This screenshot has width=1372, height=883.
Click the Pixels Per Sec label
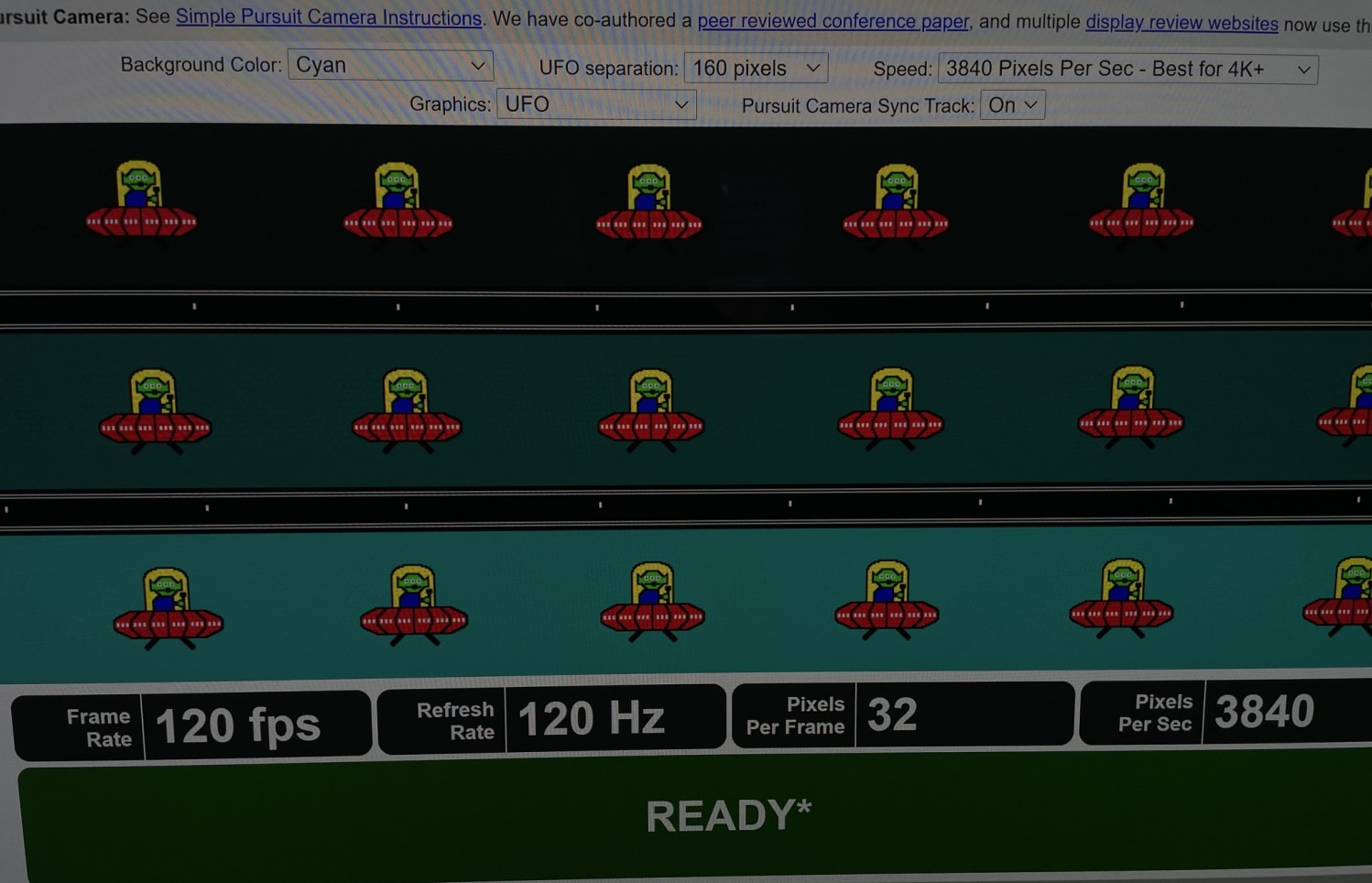(x=1156, y=713)
